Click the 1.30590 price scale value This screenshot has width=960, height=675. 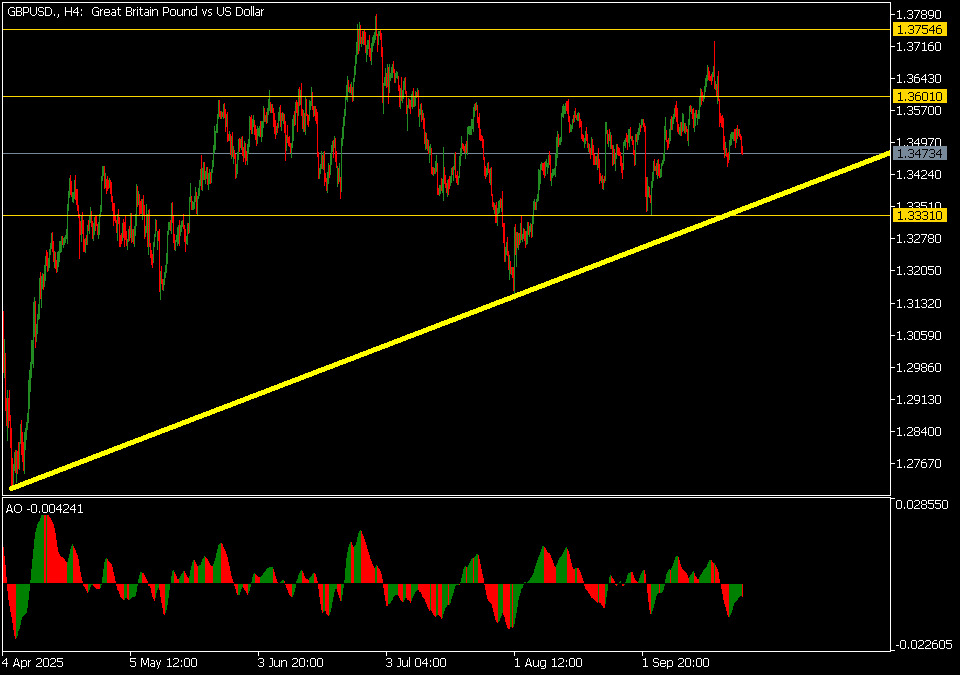[918, 336]
